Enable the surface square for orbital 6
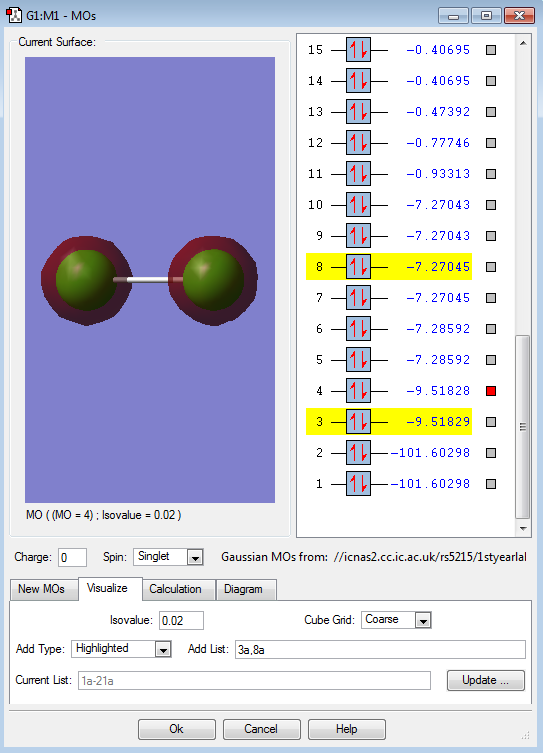Viewport: 543px width, 753px height. tap(491, 329)
